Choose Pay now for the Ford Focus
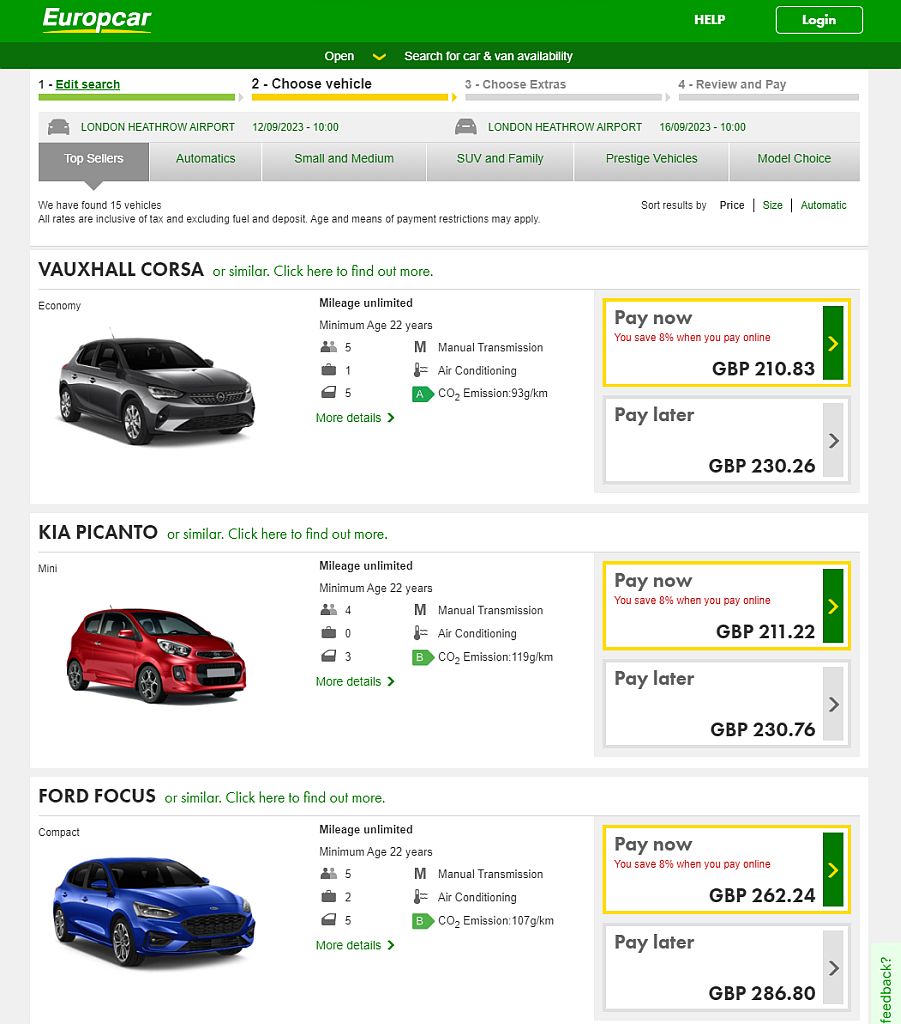 click(725, 868)
